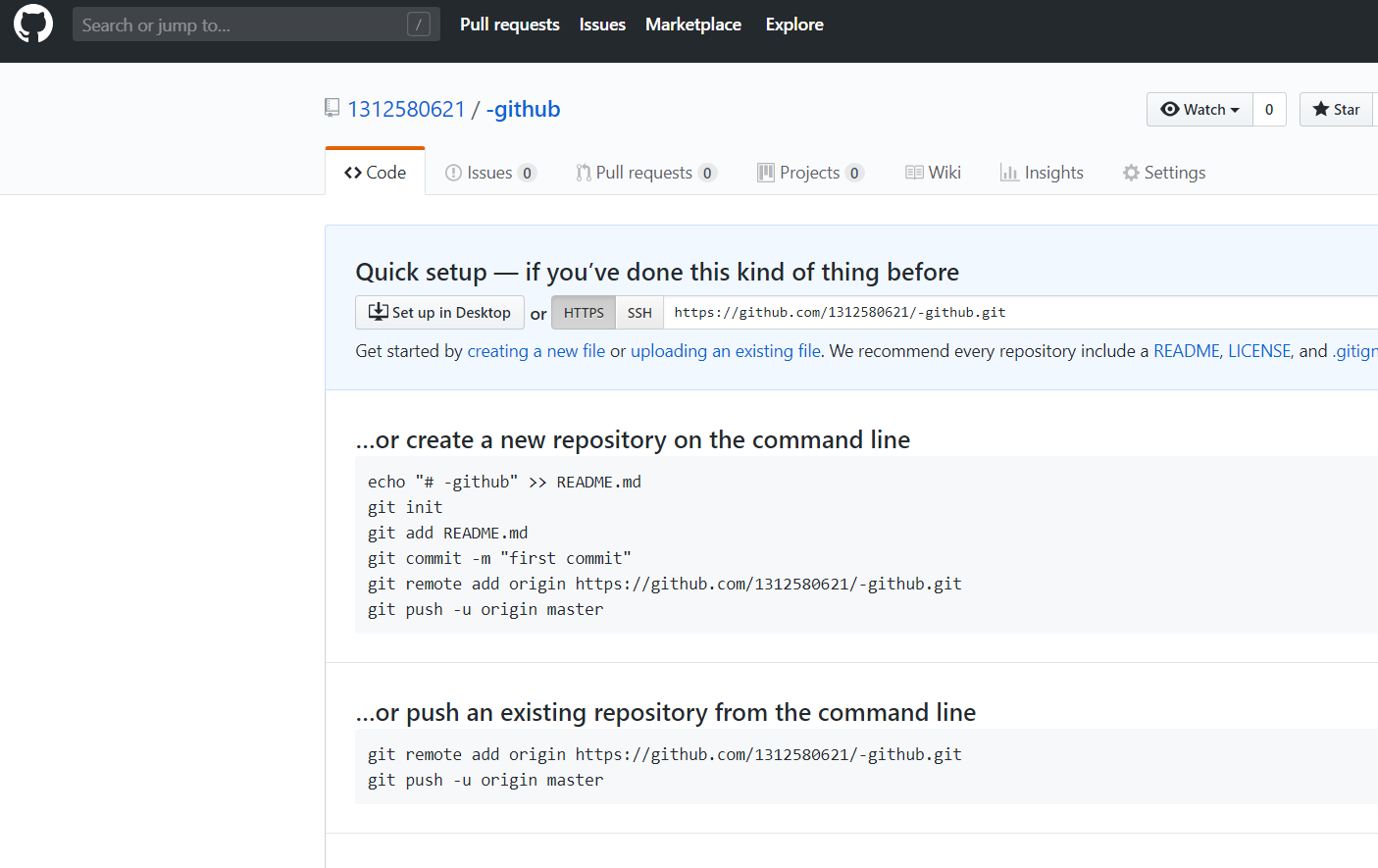Click the repository book icon
This screenshot has height=868, width=1378.
(332, 108)
